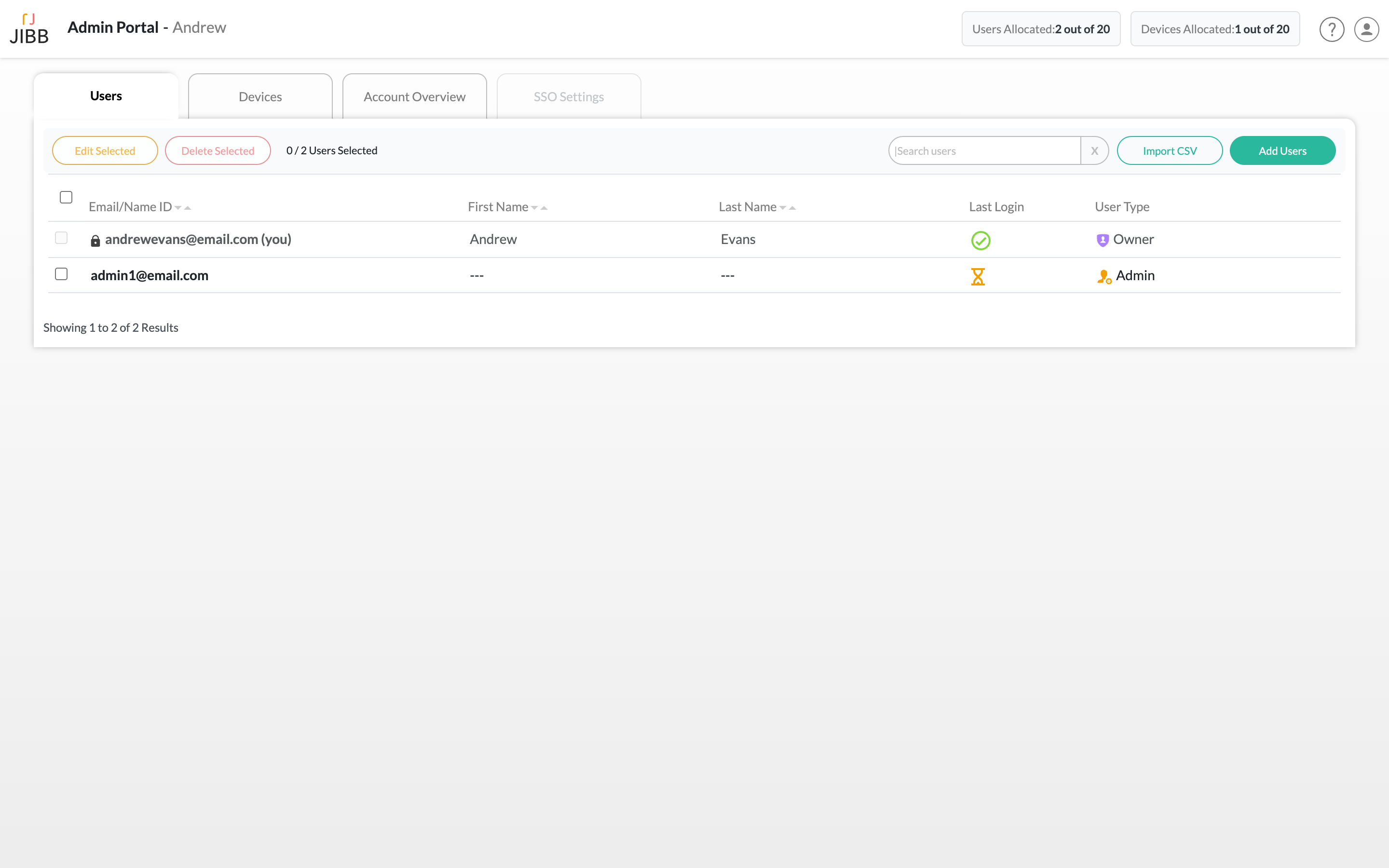The image size is (1389, 868).
Task: Toggle the select-all users checkbox
Action: [66, 197]
